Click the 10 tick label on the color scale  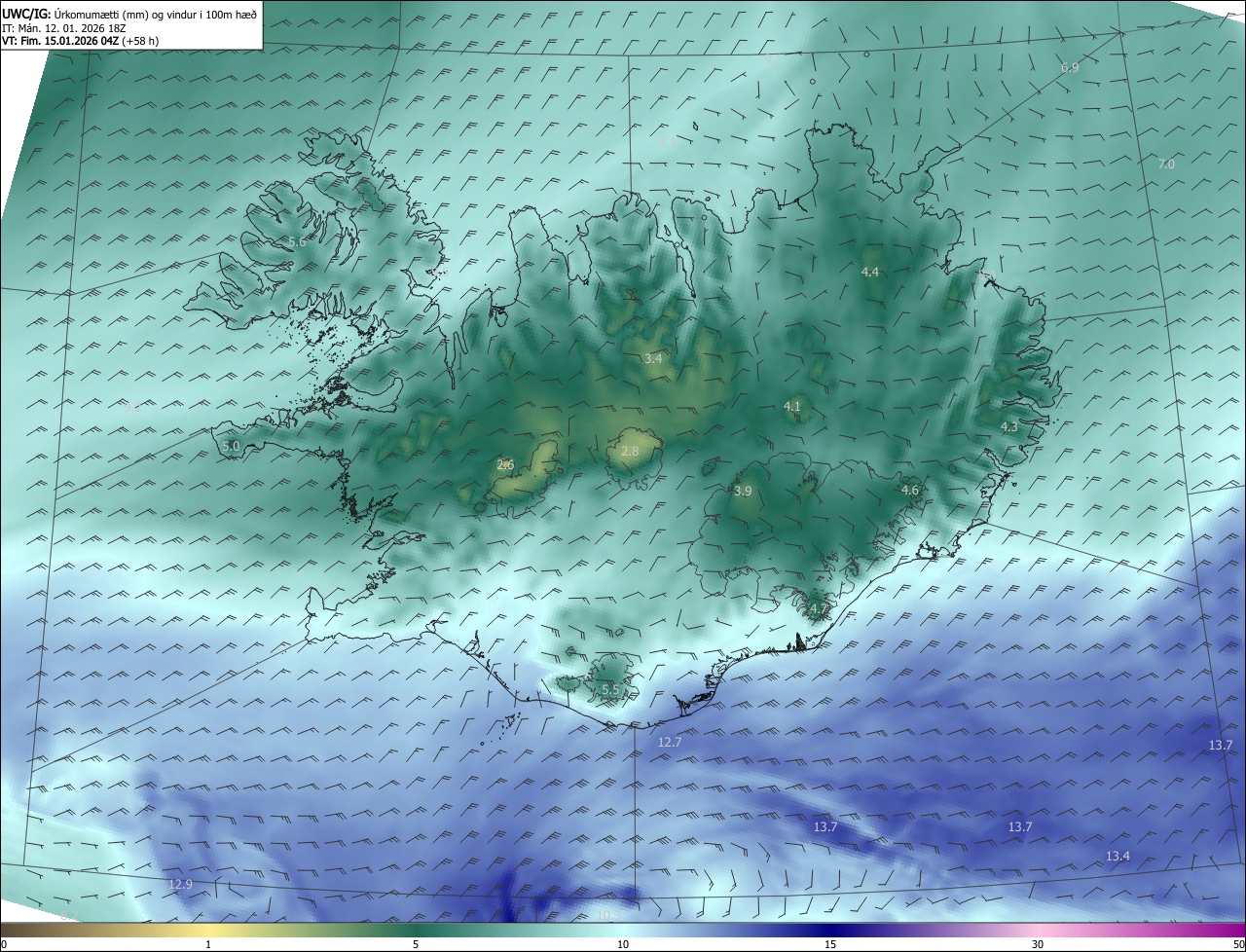point(623,944)
